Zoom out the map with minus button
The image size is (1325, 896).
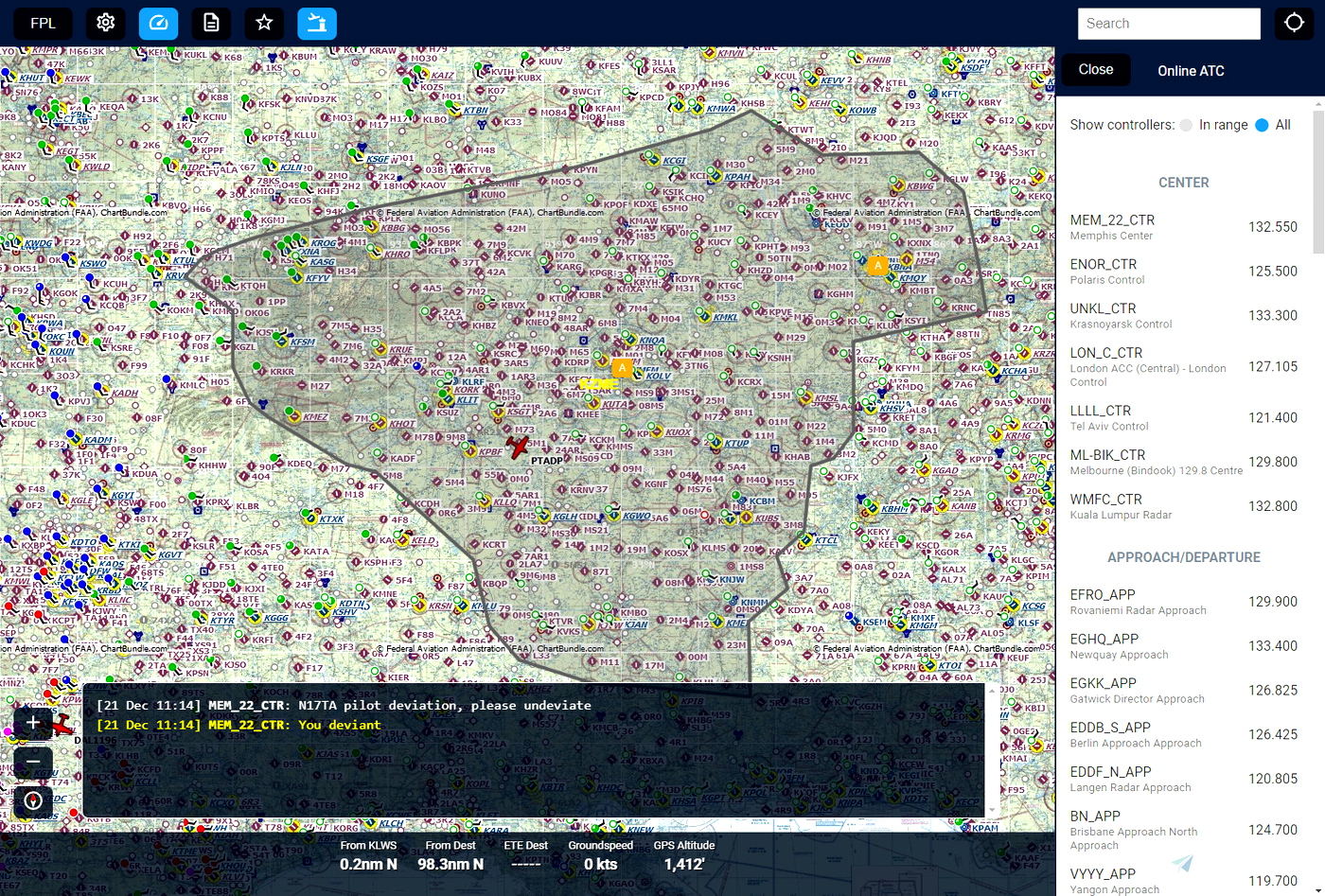(33, 762)
